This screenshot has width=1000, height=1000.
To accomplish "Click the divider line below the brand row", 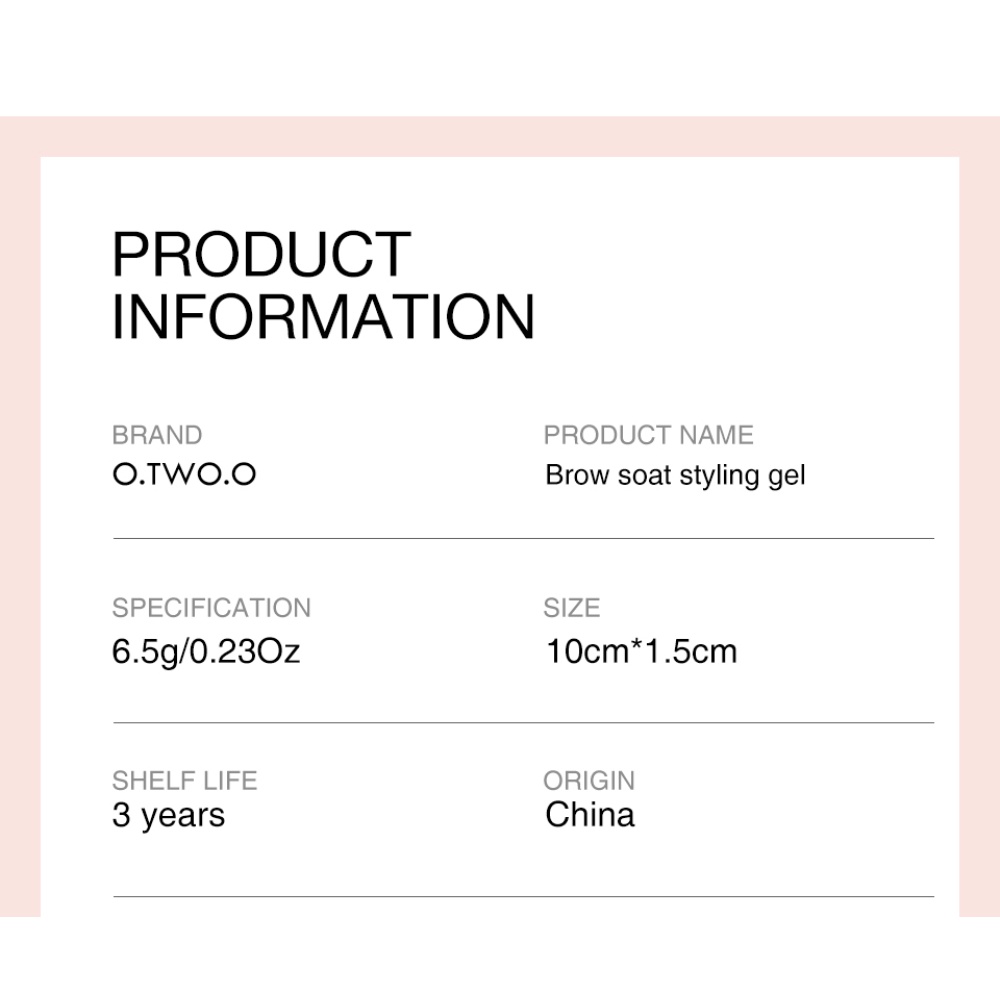I will pyautogui.click(x=523, y=538).
